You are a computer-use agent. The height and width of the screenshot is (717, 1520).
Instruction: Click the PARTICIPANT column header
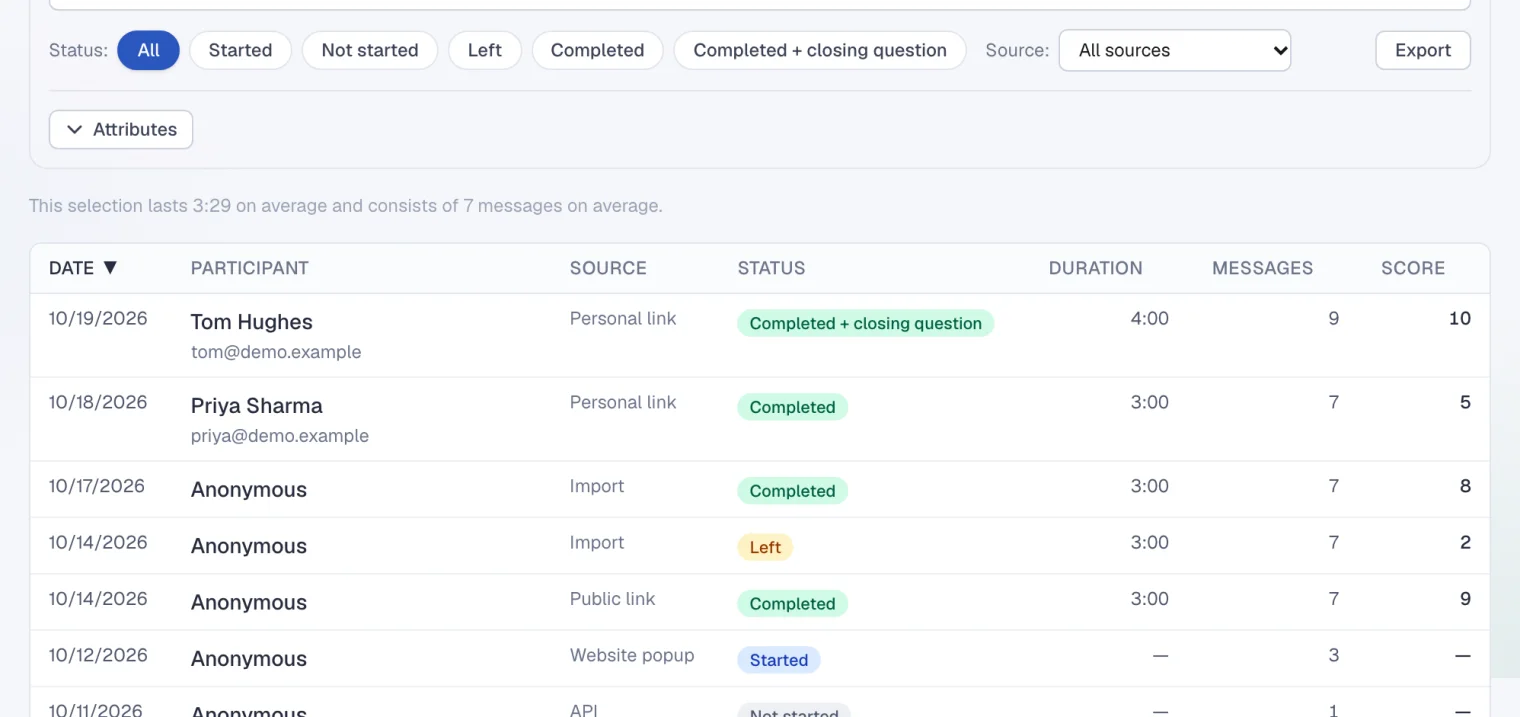coord(250,268)
